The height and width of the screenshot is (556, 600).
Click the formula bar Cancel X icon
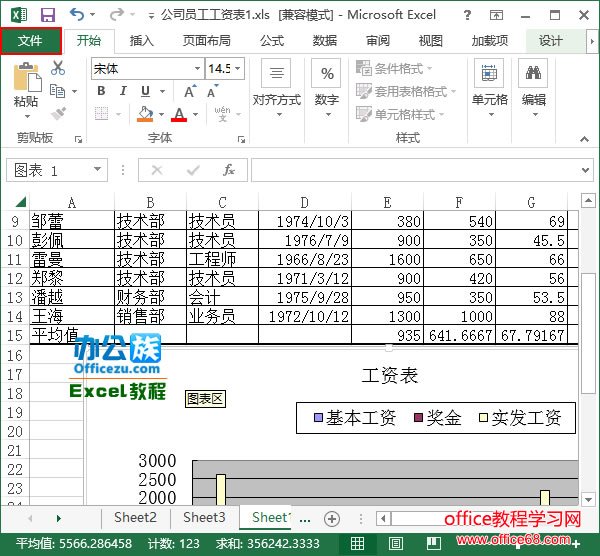(x=157, y=170)
